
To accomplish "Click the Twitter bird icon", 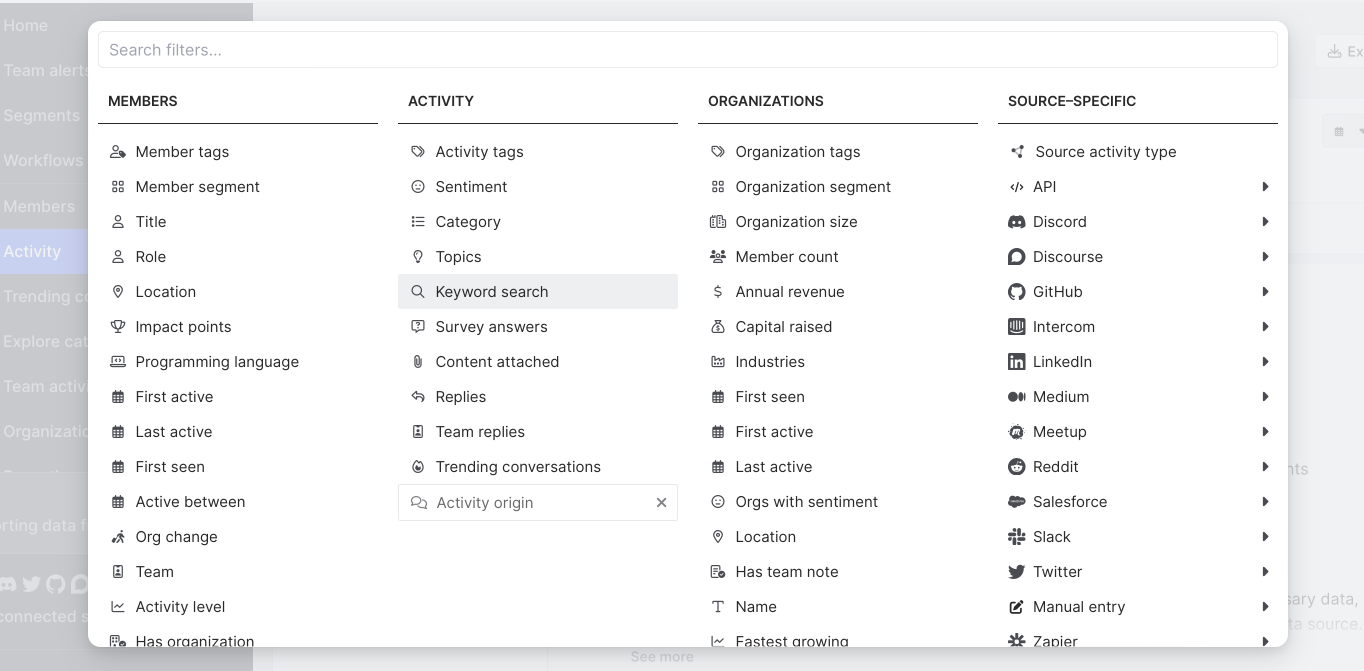I will tap(1017, 572).
